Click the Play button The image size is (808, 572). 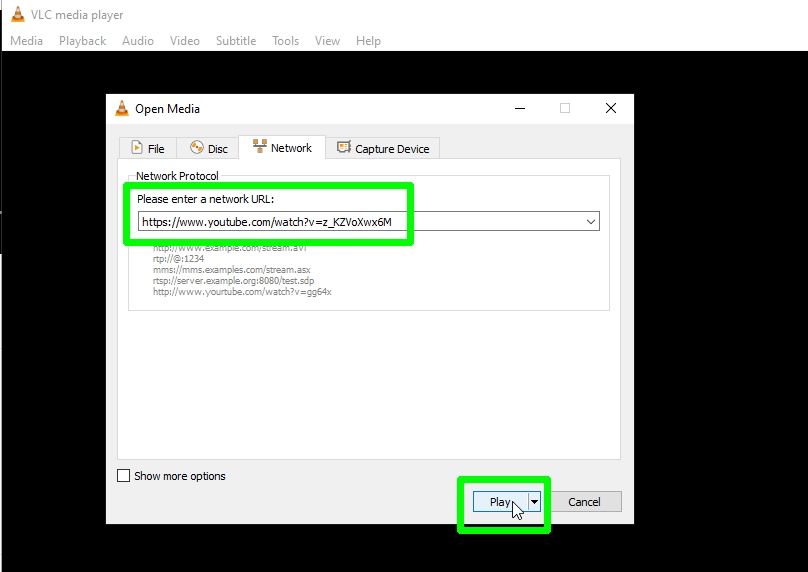(x=500, y=502)
